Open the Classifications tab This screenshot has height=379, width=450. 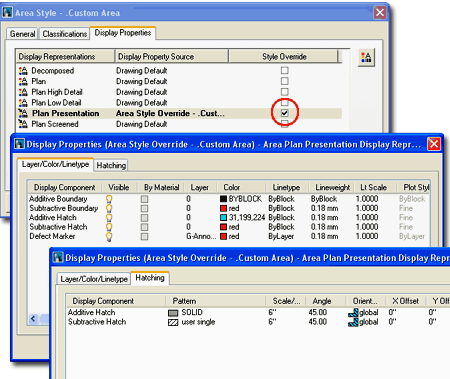65,34
